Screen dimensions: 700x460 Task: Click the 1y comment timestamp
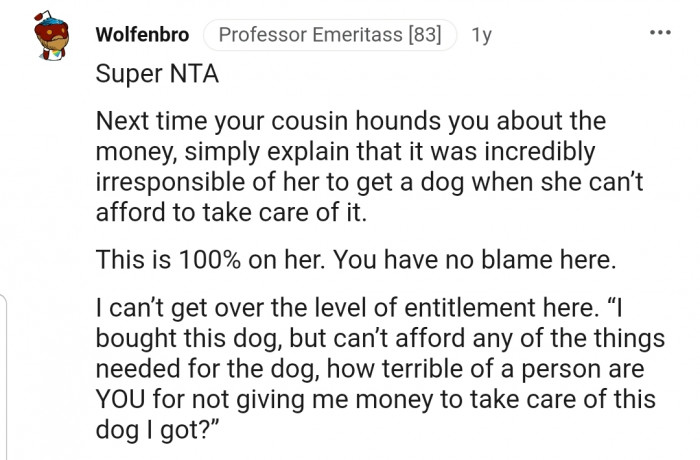click(x=481, y=35)
